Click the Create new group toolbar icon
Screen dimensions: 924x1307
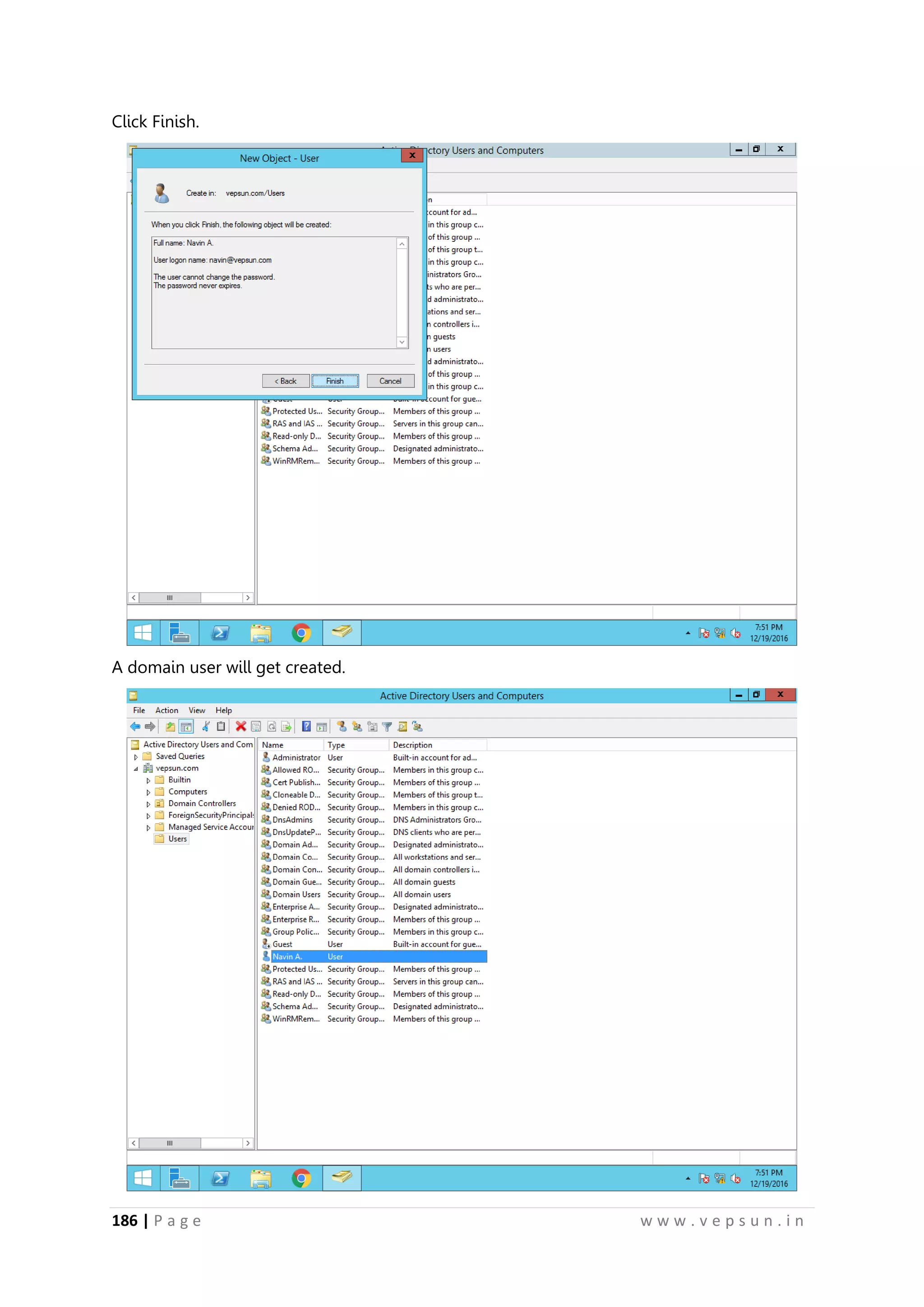(357, 726)
